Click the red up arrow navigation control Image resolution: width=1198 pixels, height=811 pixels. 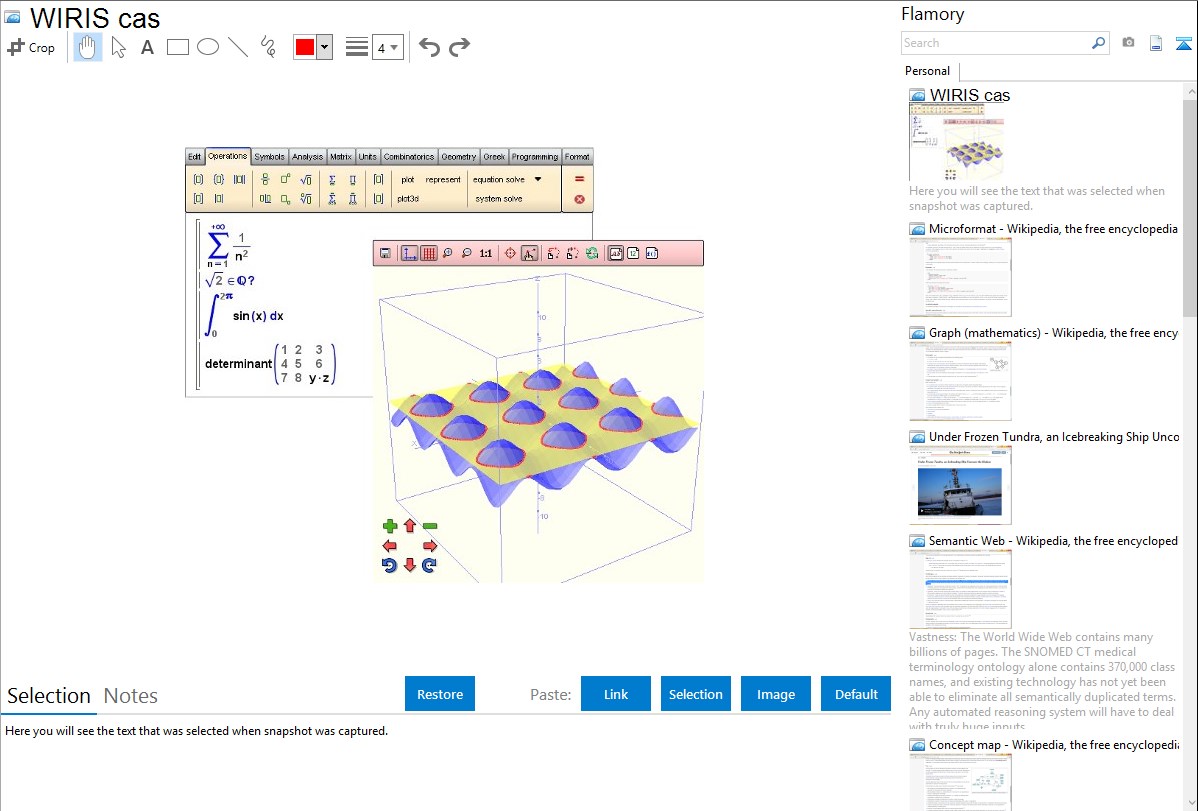pos(410,526)
